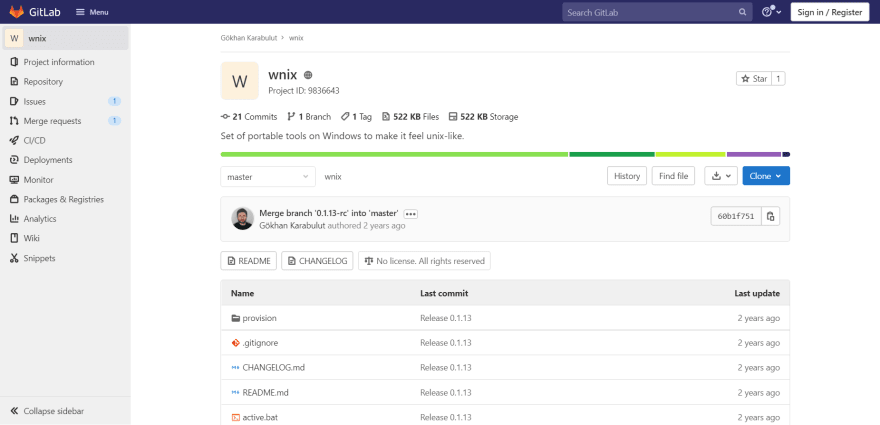
Task: Open the CHANGELOG button
Action: coord(317,261)
